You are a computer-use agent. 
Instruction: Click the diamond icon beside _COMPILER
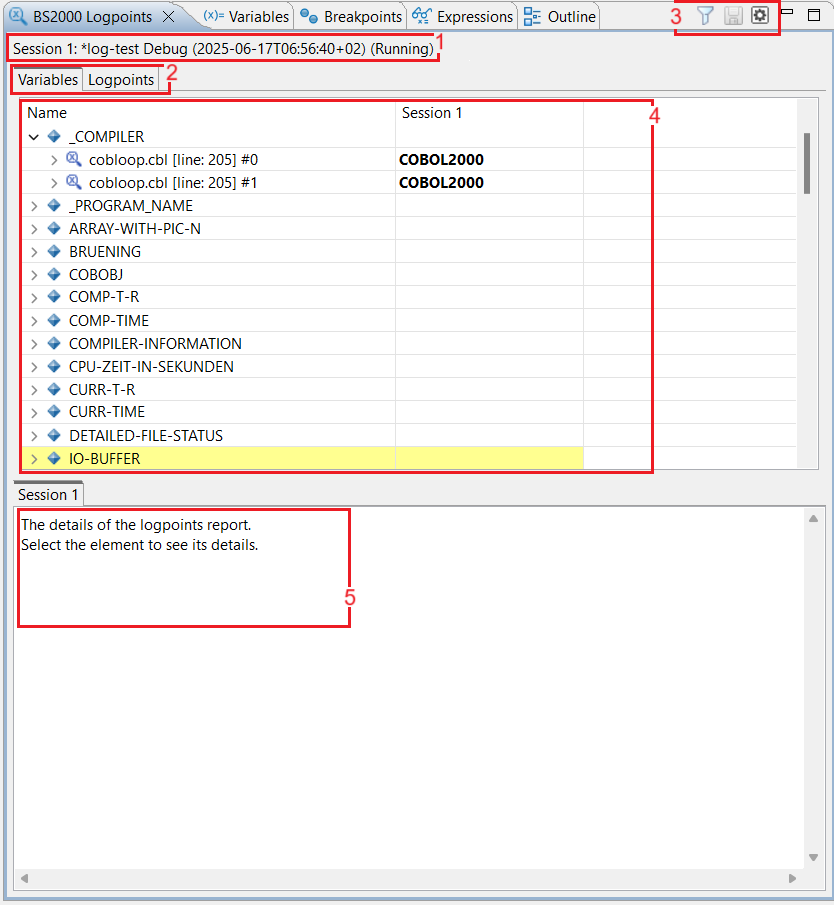[54, 136]
